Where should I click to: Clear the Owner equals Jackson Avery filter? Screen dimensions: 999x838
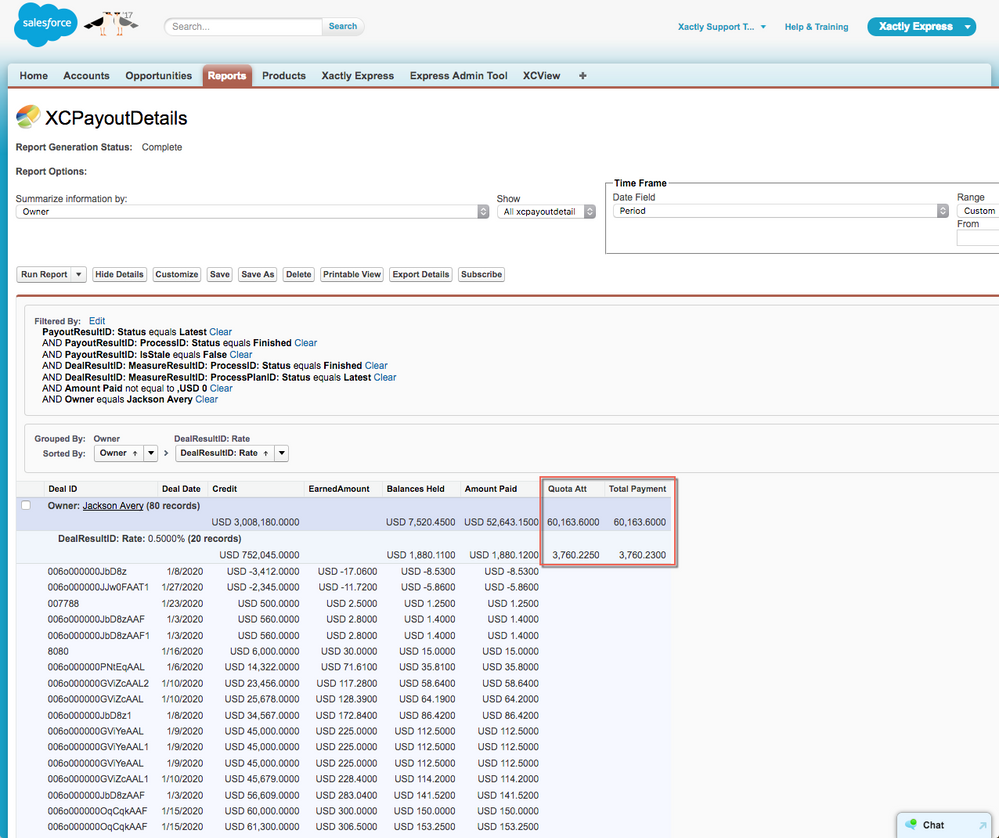click(x=206, y=400)
